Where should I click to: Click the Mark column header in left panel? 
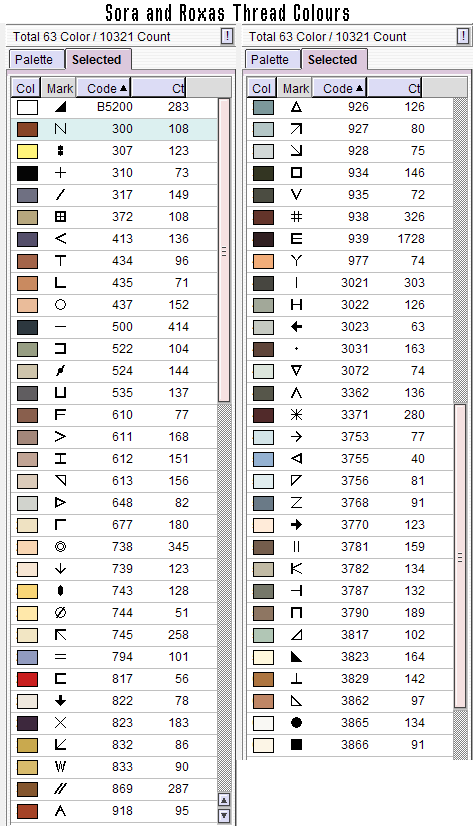pos(60,88)
